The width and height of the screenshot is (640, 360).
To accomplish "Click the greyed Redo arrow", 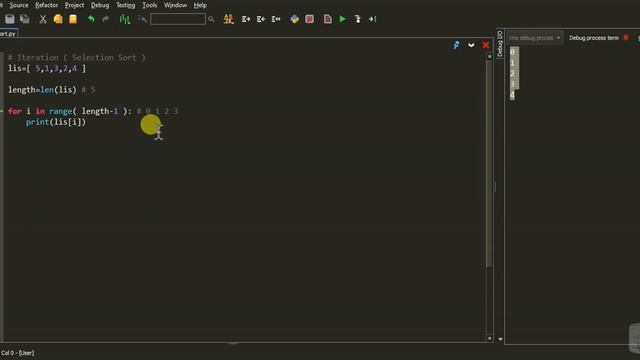I will [106, 19].
